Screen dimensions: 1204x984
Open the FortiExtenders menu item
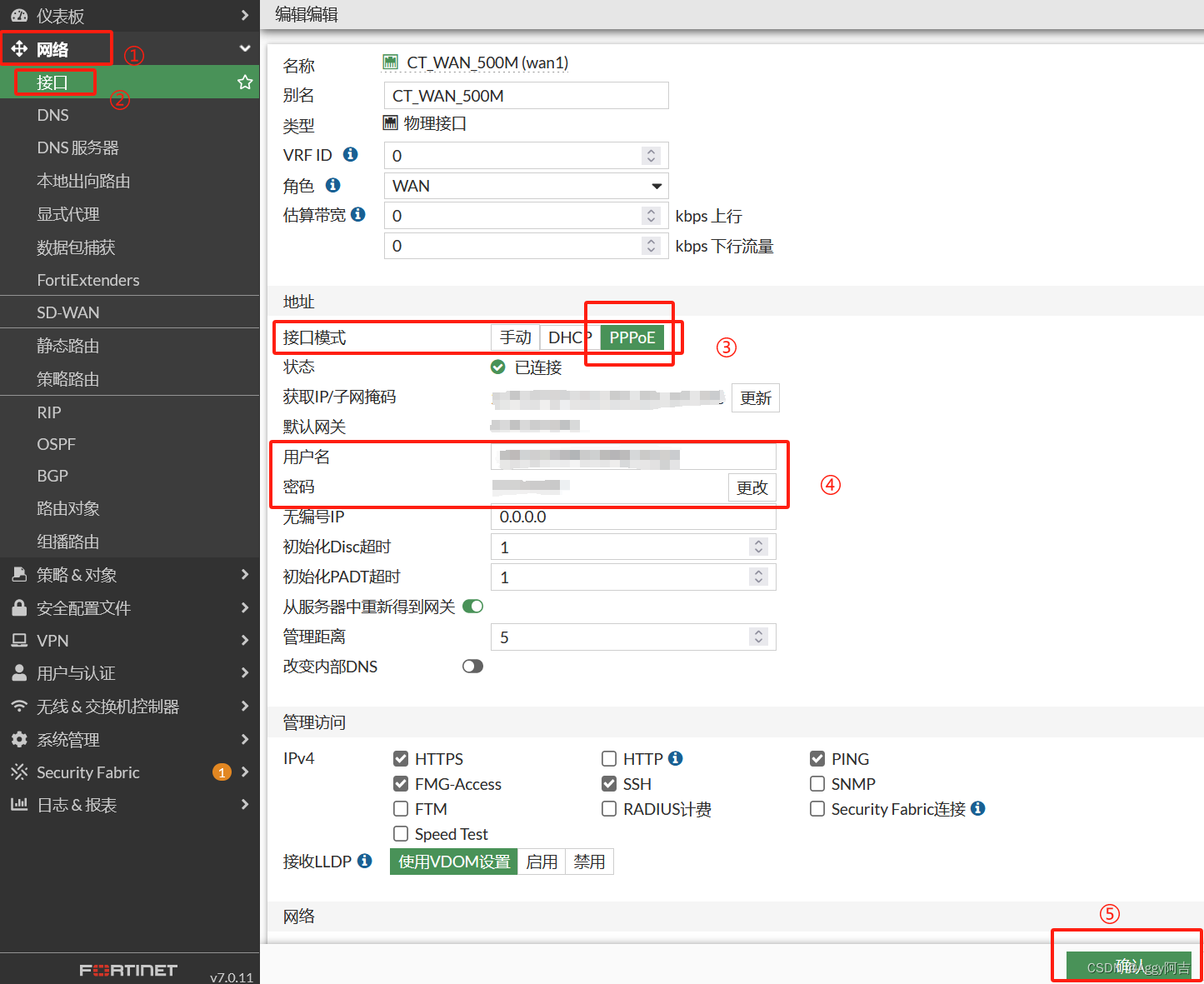coord(88,280)
